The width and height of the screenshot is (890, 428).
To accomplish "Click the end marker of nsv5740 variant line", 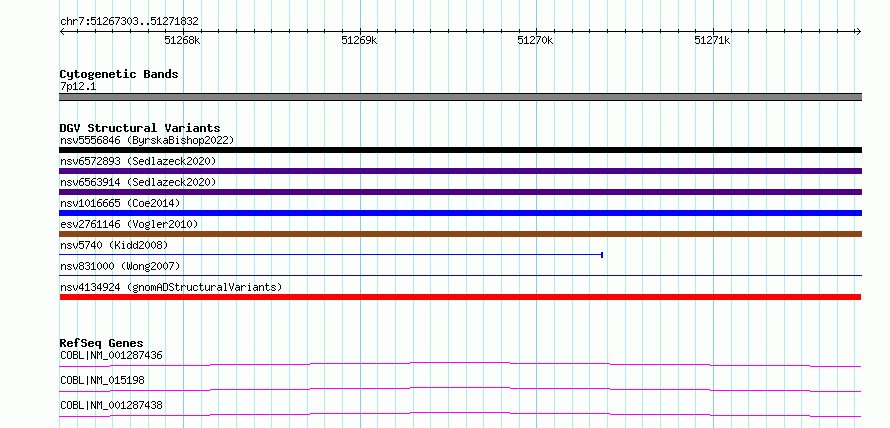I will 602,255.
